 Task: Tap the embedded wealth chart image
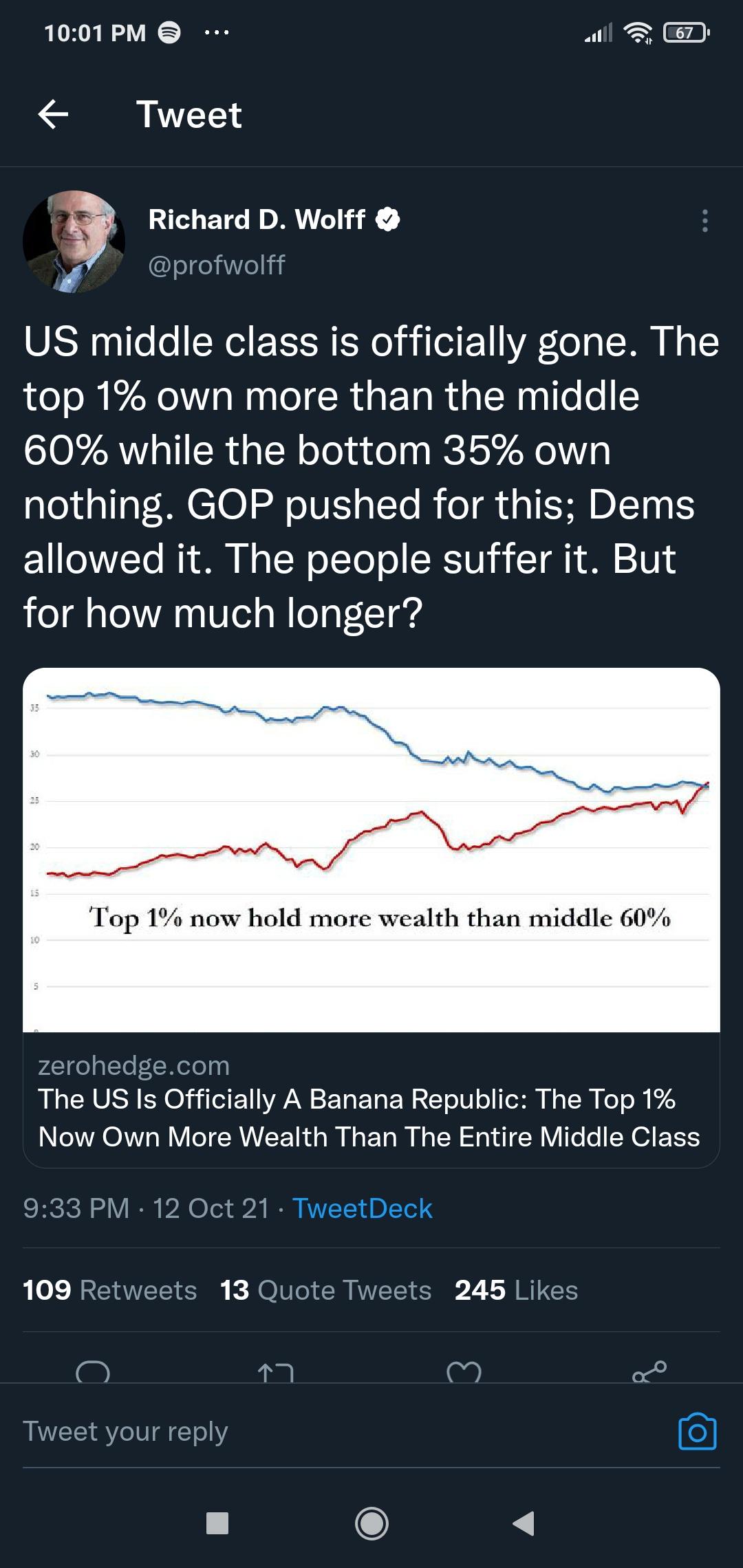(371, 853)
